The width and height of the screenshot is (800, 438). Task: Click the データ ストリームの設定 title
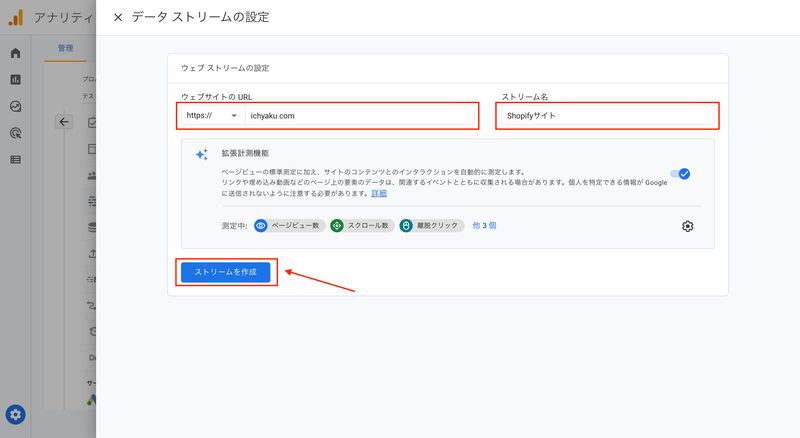coord(200,17)
